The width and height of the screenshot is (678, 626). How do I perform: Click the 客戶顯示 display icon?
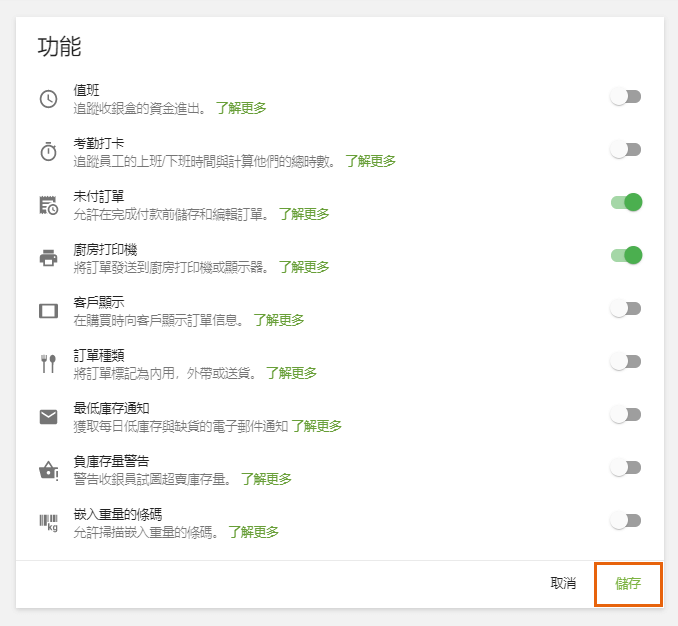48,310
